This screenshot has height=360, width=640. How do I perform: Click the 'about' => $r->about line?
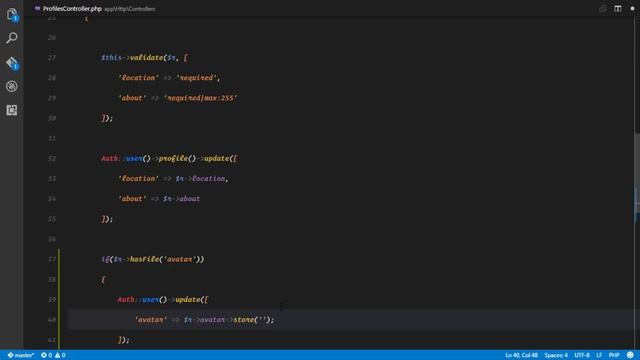point(159,199)
